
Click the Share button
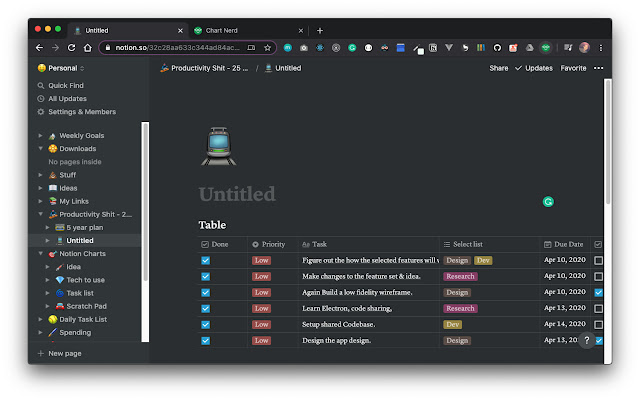click(499, 68)
